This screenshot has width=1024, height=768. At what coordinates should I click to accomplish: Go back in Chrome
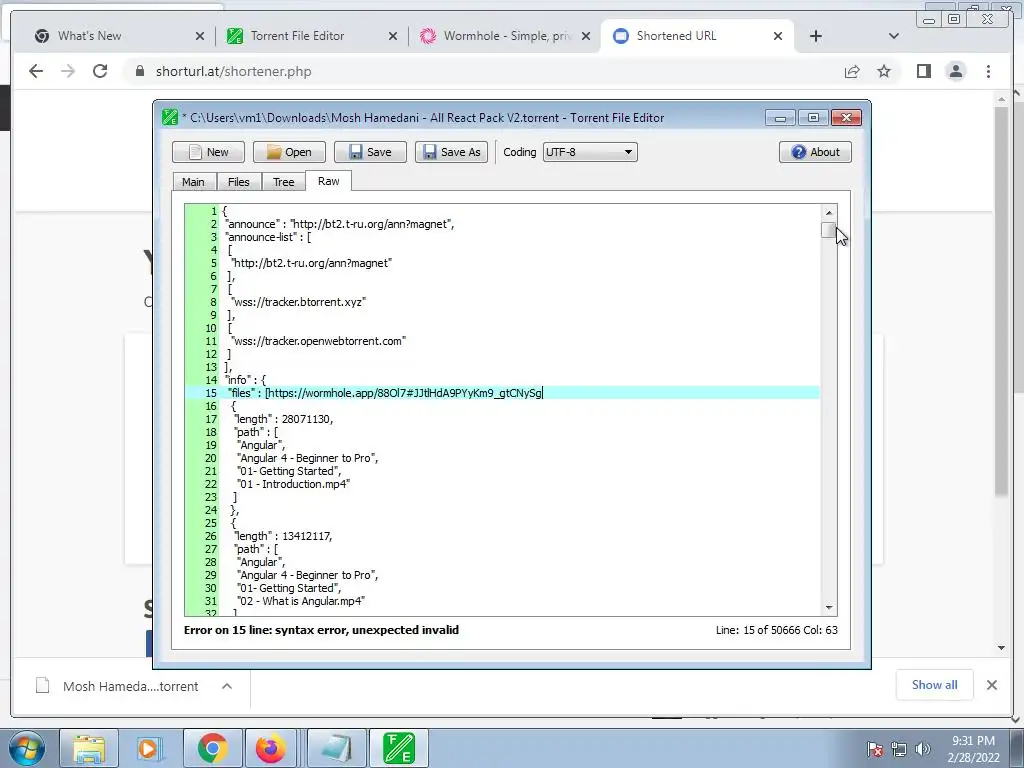pos(36,71)
